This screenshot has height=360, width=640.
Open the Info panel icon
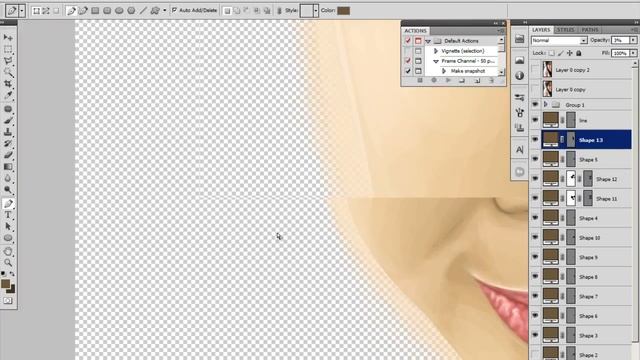pyautogui.click(x=519, y=76)
